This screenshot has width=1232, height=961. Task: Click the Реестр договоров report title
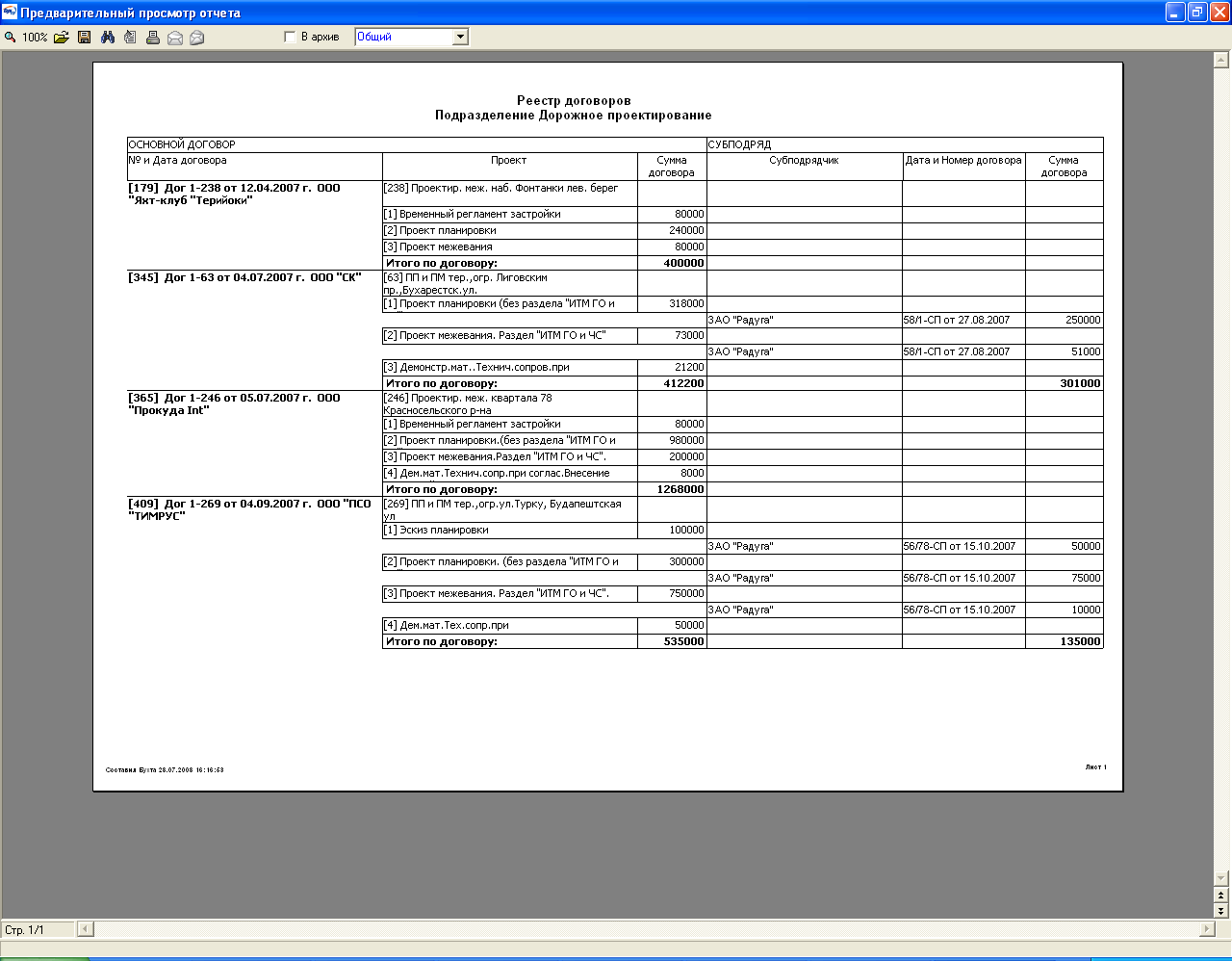574,101
